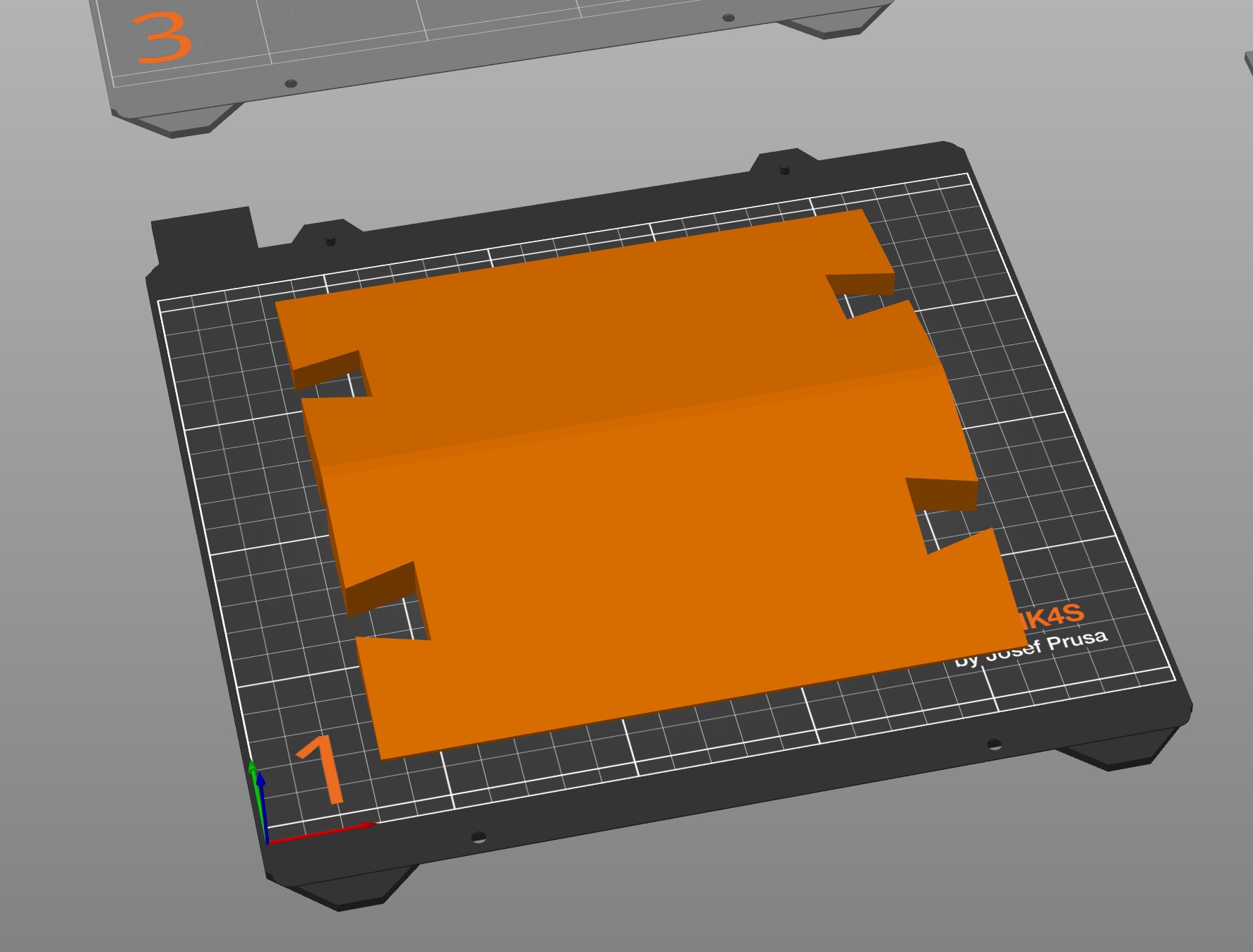Click the MK4S logo text on bed
Viewport: 1253px width, 952px height.
(x=1050, y=617)
